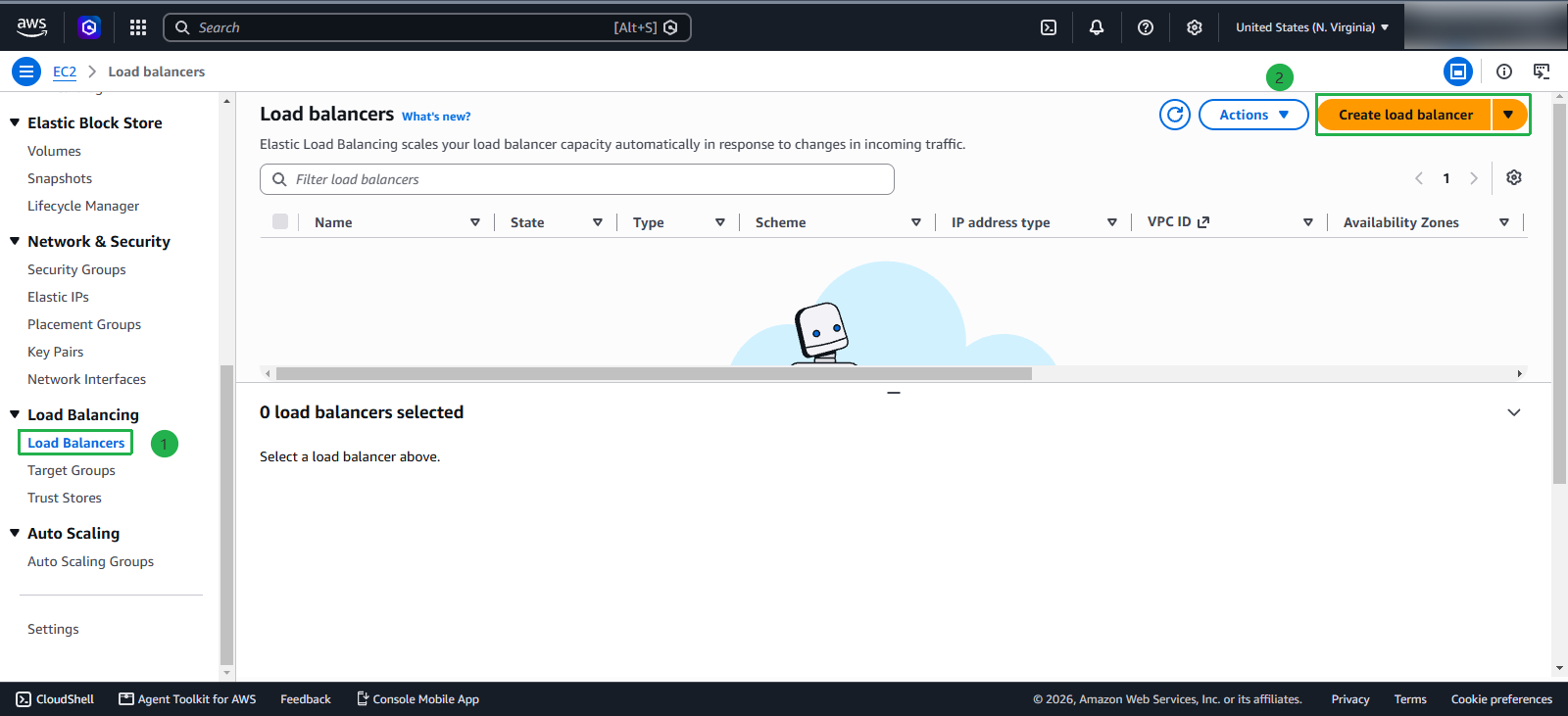Collapse the Auto Scaling section
This screenshot has height=716, width=1568.
(15, 533)
